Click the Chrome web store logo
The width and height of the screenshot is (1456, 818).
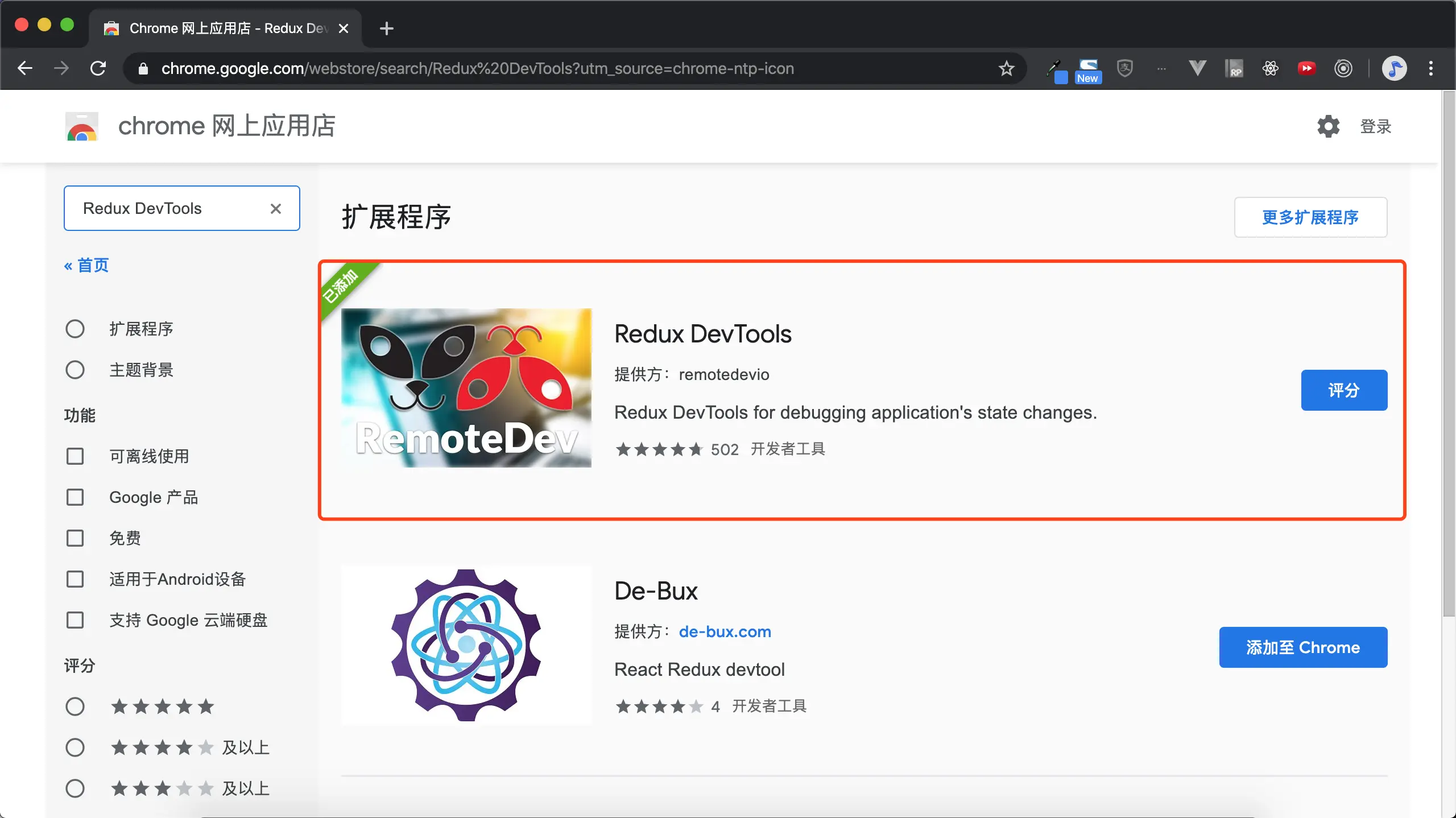[82, 126]
